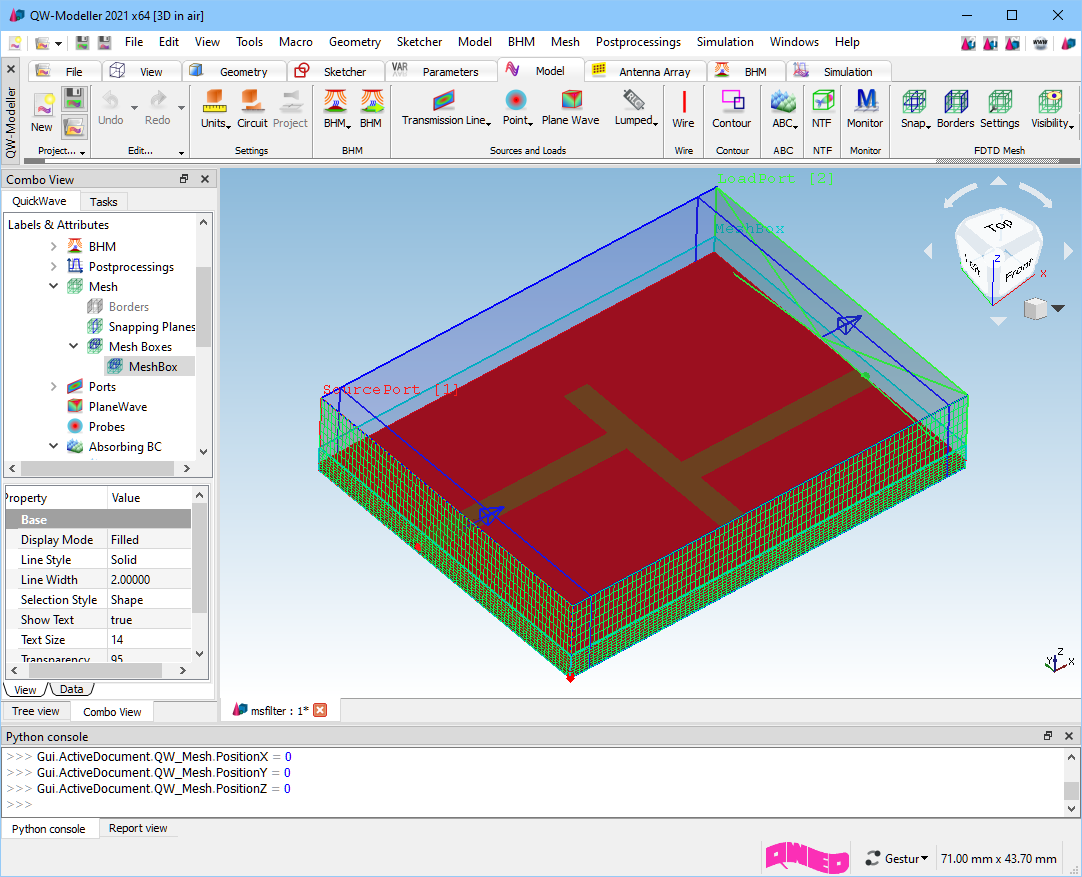Open the Postprocessings menu
Viewport: 1082px width, 877px height.
tap(637, 42)
